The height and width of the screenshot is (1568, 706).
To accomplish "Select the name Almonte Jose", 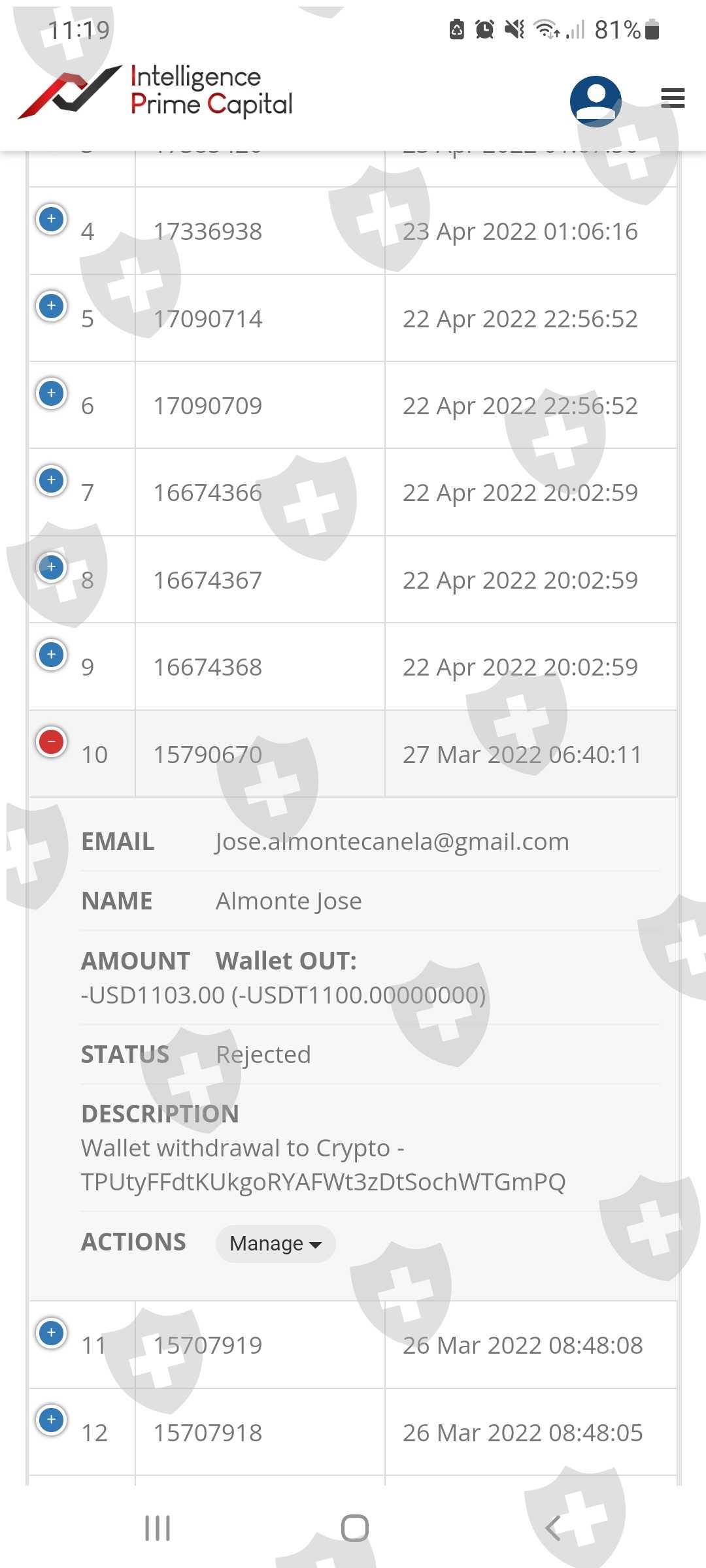I will pos(289,901).
